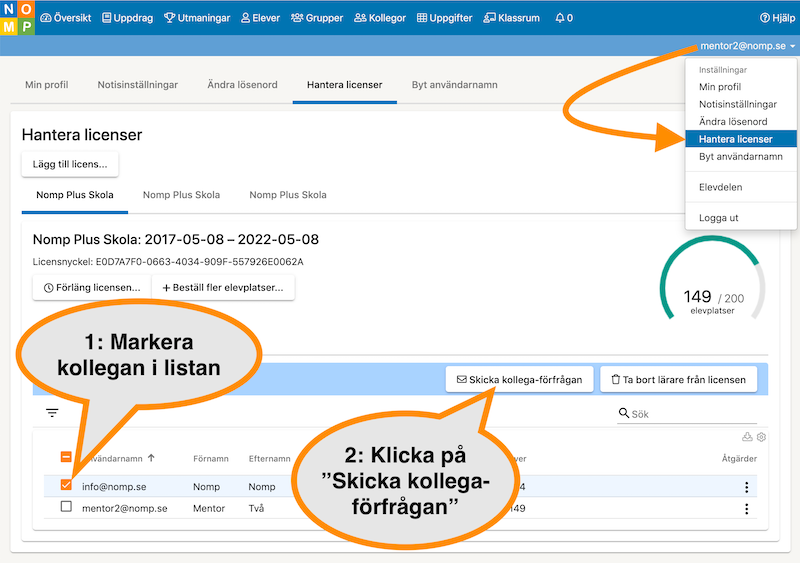The width and height of the screenshot is (800, 563).
Task: Select Hantera licenser in the account menu
Action: click(735, 139)
